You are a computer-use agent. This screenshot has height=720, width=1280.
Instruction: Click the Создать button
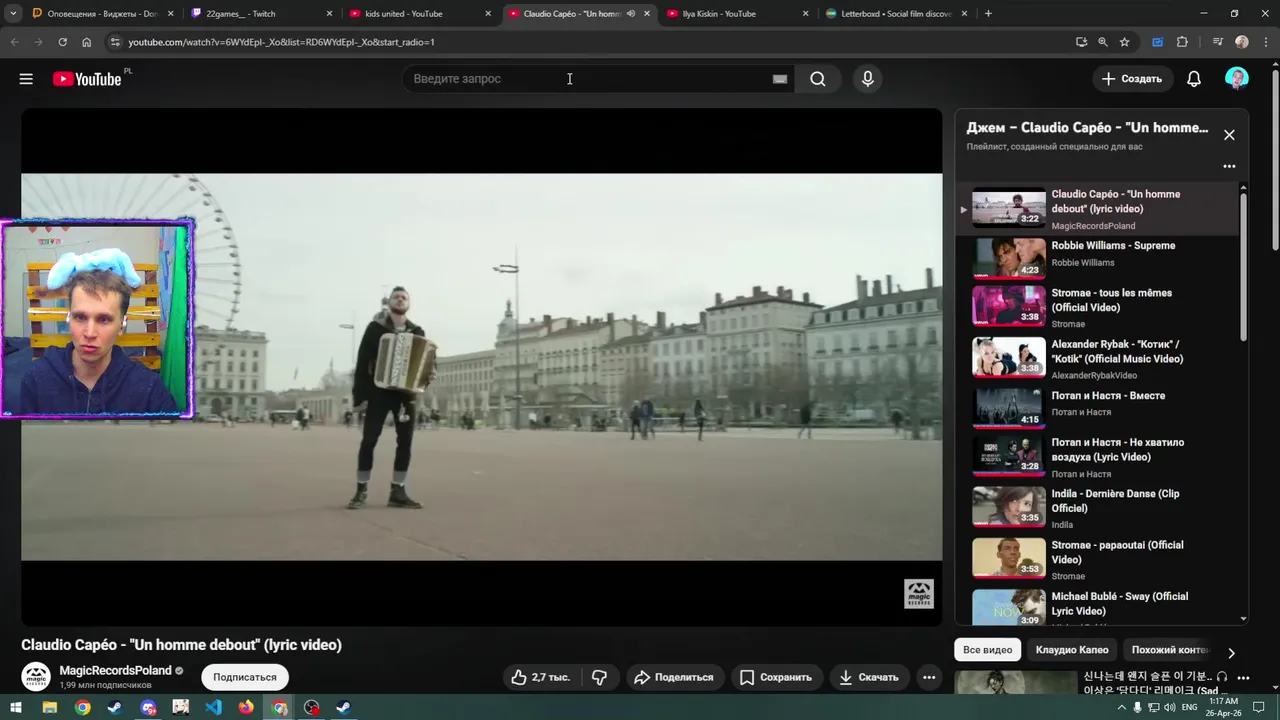pyautogui.click(x=1132, y=79)
